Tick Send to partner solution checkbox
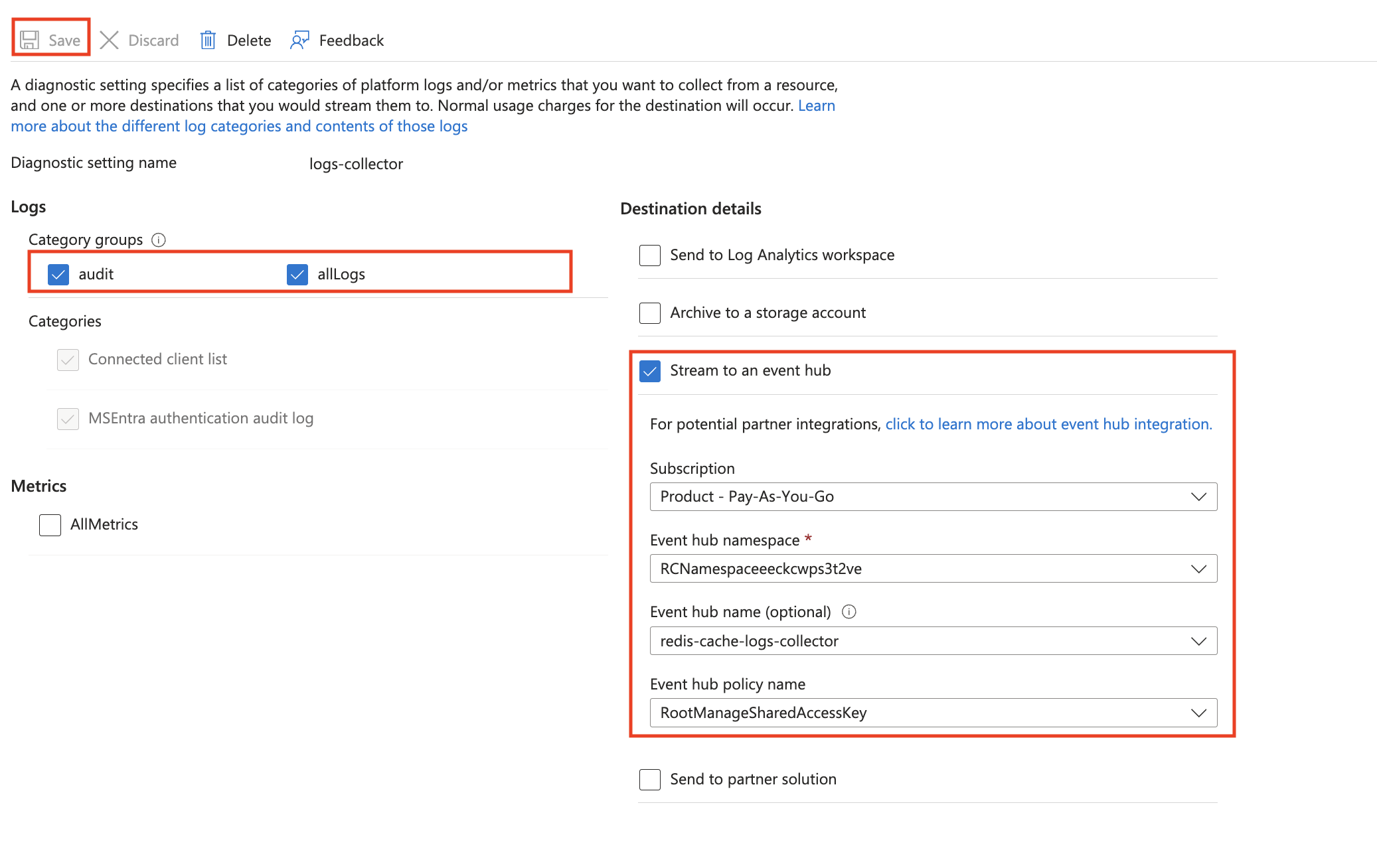Screen dimensions: 1377x868 (x=650, y=780)
